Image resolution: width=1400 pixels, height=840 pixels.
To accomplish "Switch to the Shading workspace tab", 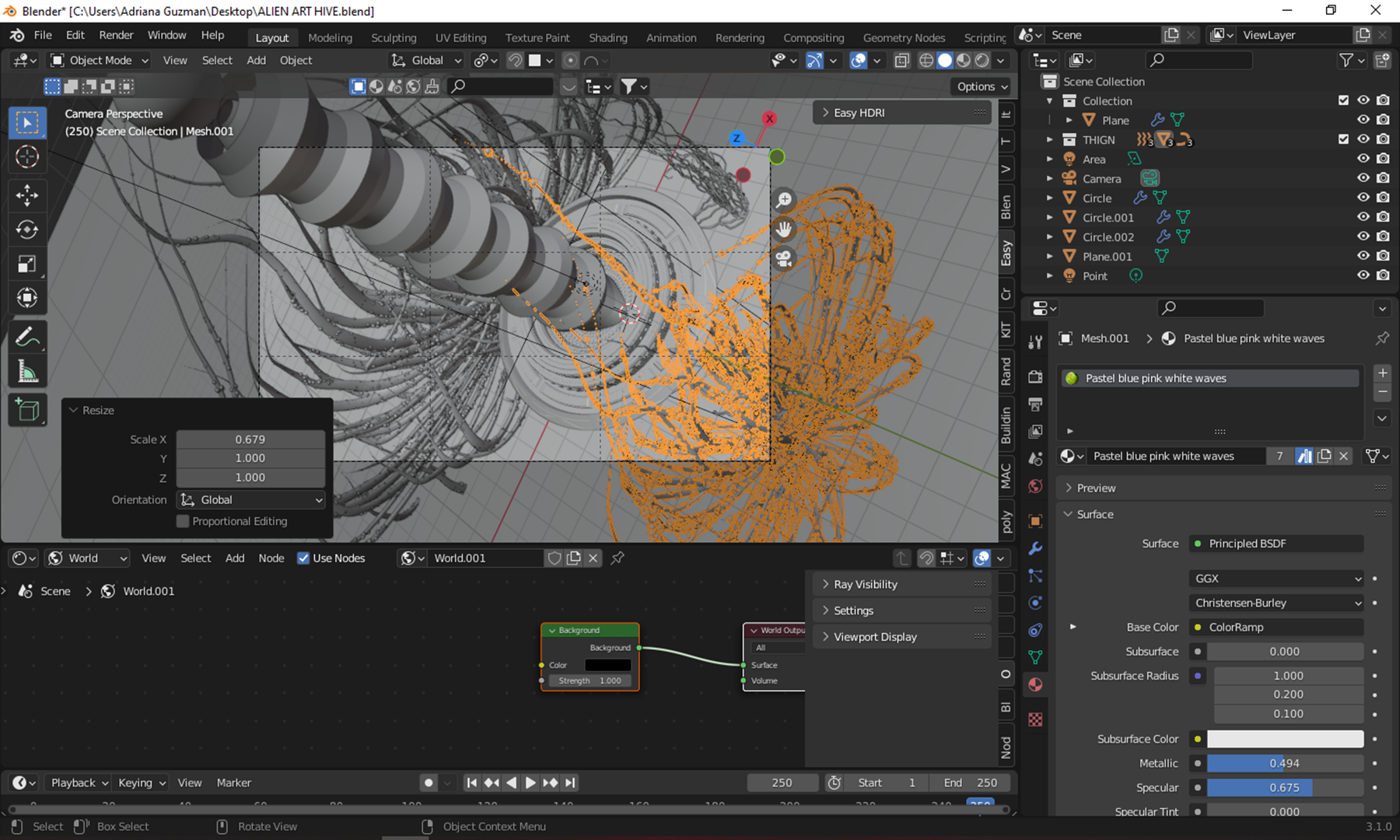I will [607, 37].
